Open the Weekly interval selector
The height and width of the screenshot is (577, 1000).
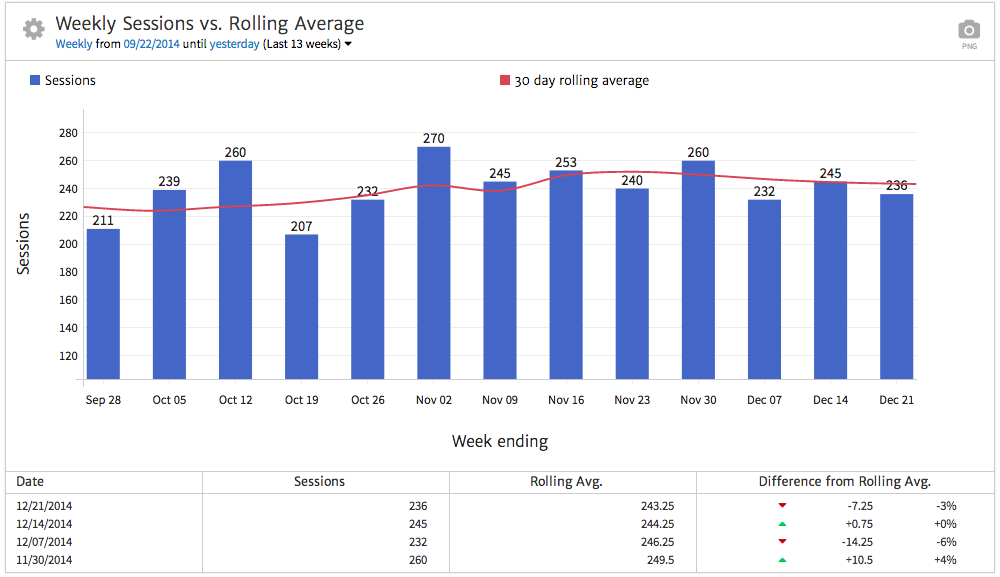point(74,44)
